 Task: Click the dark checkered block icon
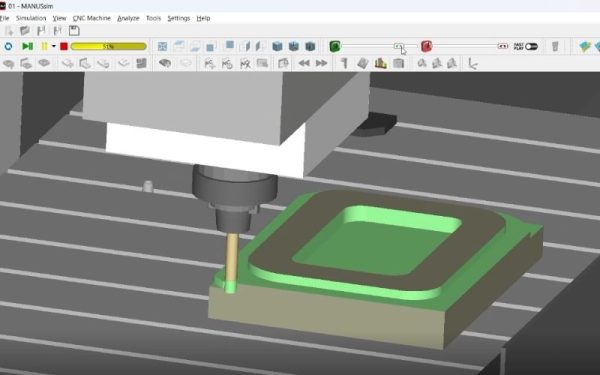142,64
